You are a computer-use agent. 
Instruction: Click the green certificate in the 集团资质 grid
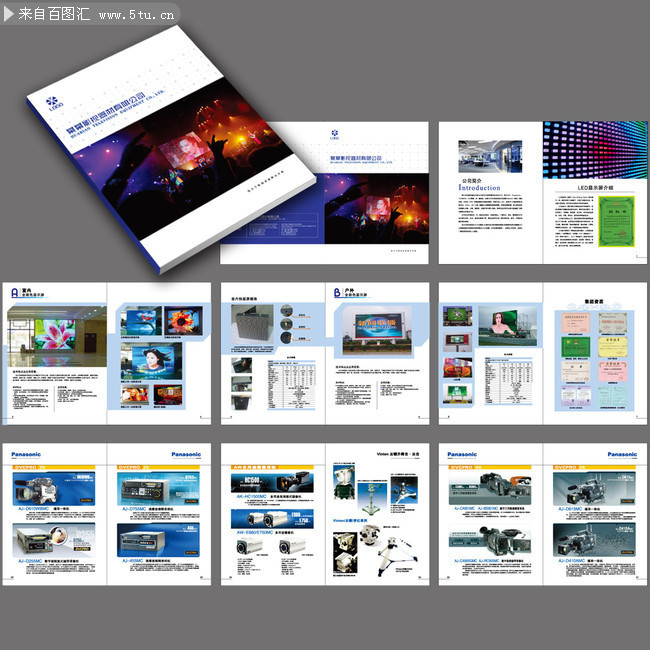pyautogui.click(x=575, y=347)
